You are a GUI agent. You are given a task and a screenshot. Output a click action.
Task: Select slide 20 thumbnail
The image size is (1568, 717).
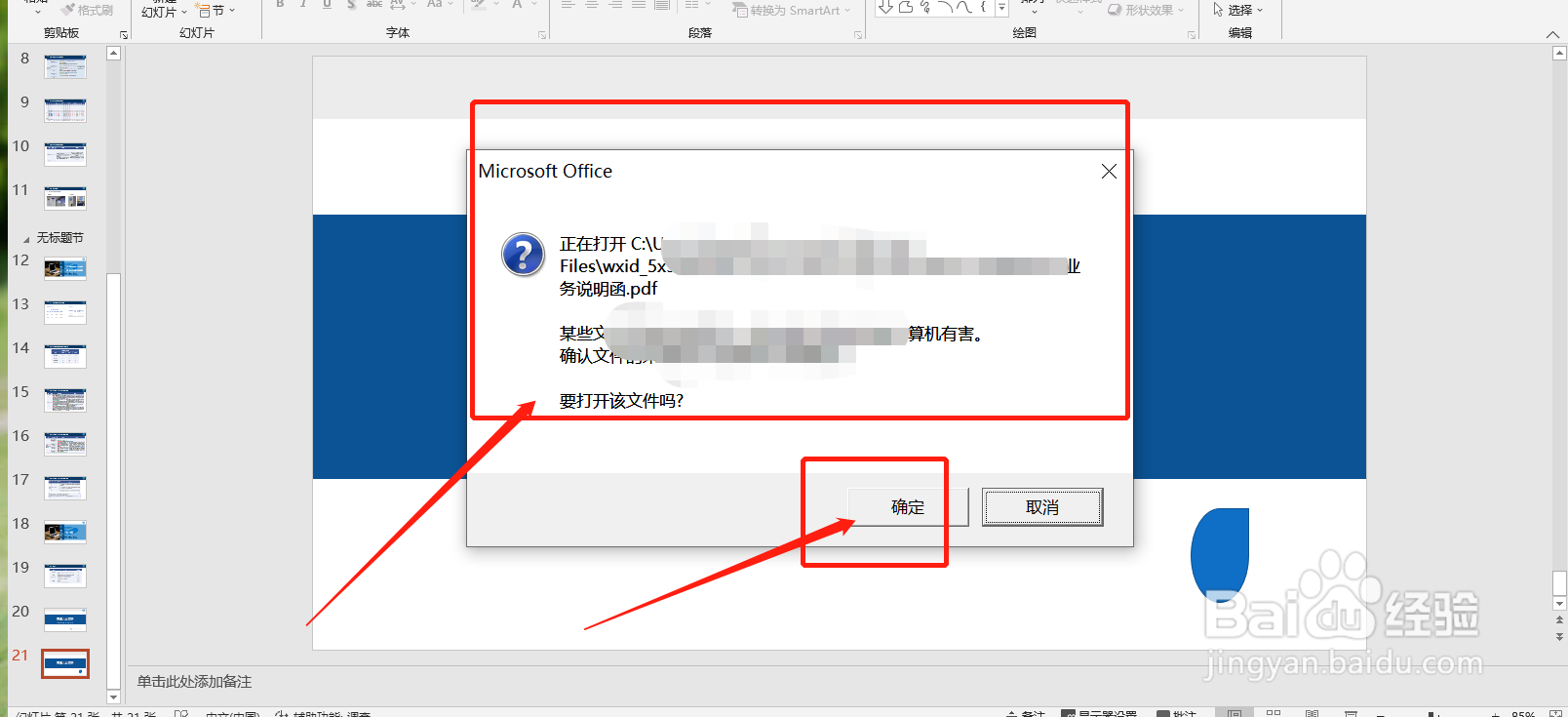tap(65, 619)
